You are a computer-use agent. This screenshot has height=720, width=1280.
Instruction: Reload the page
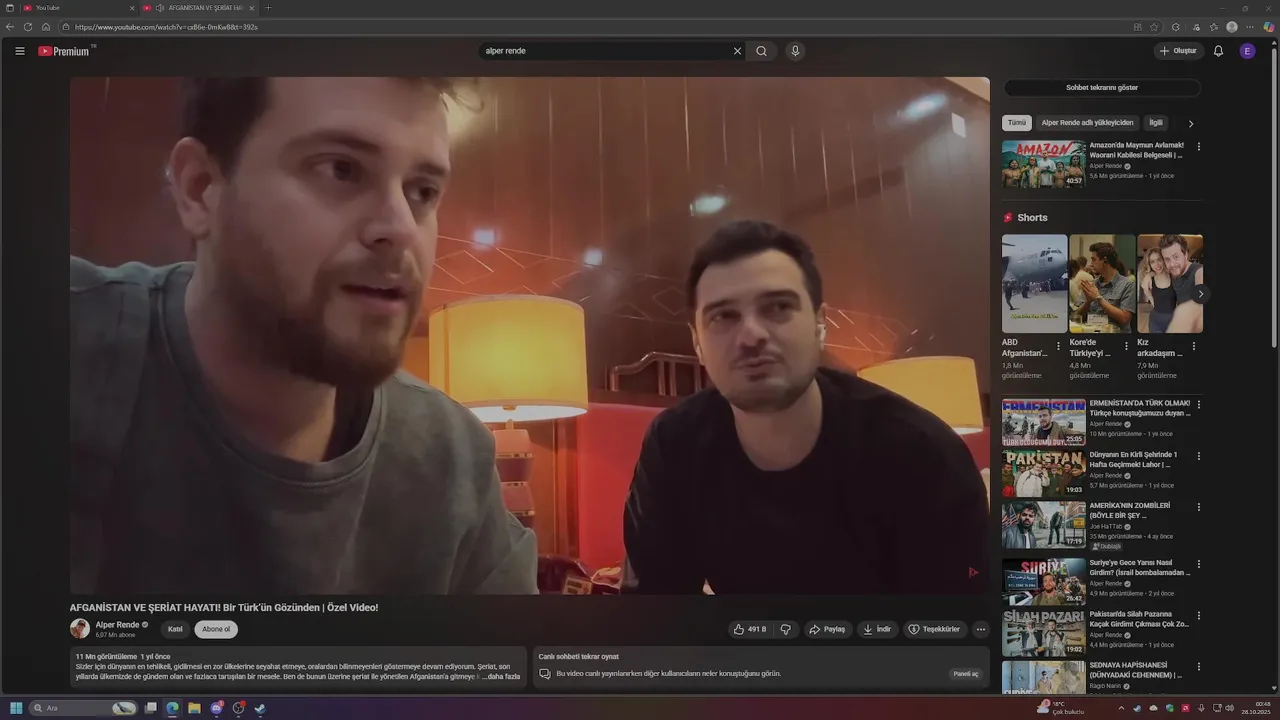28,27
